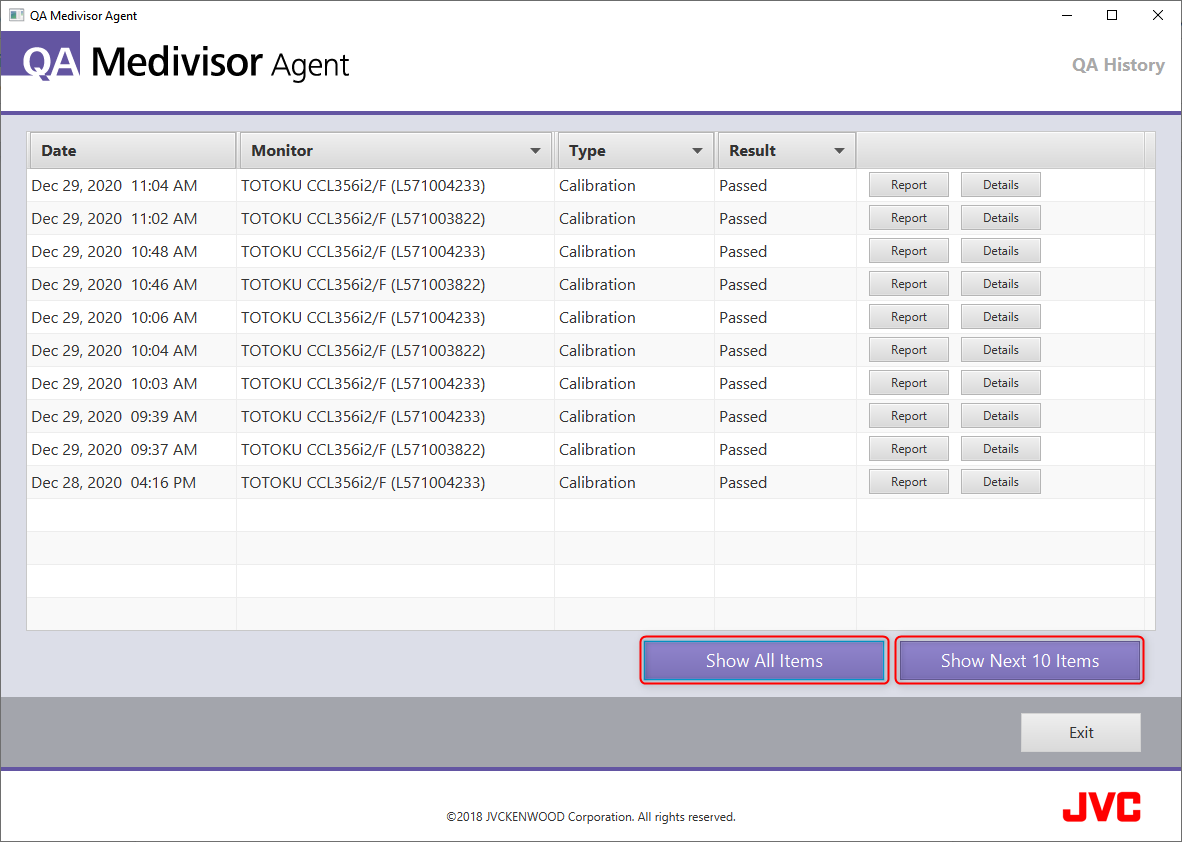This screenshot has width=1182, height=842.
Task: Click Passed result in the 09:39 AM row
Action: [x=743, y=417]
